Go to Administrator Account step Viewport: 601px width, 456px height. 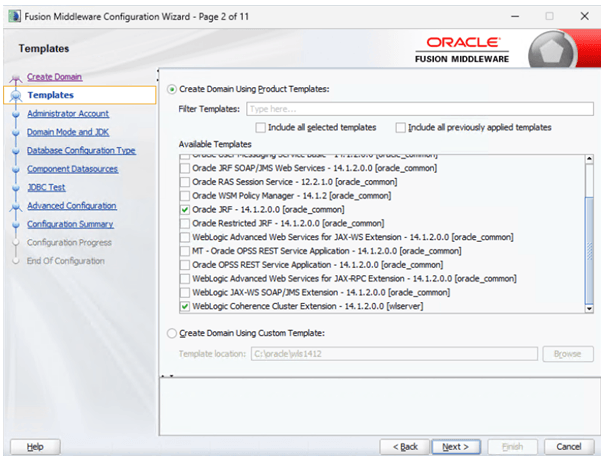coord(68,113)
